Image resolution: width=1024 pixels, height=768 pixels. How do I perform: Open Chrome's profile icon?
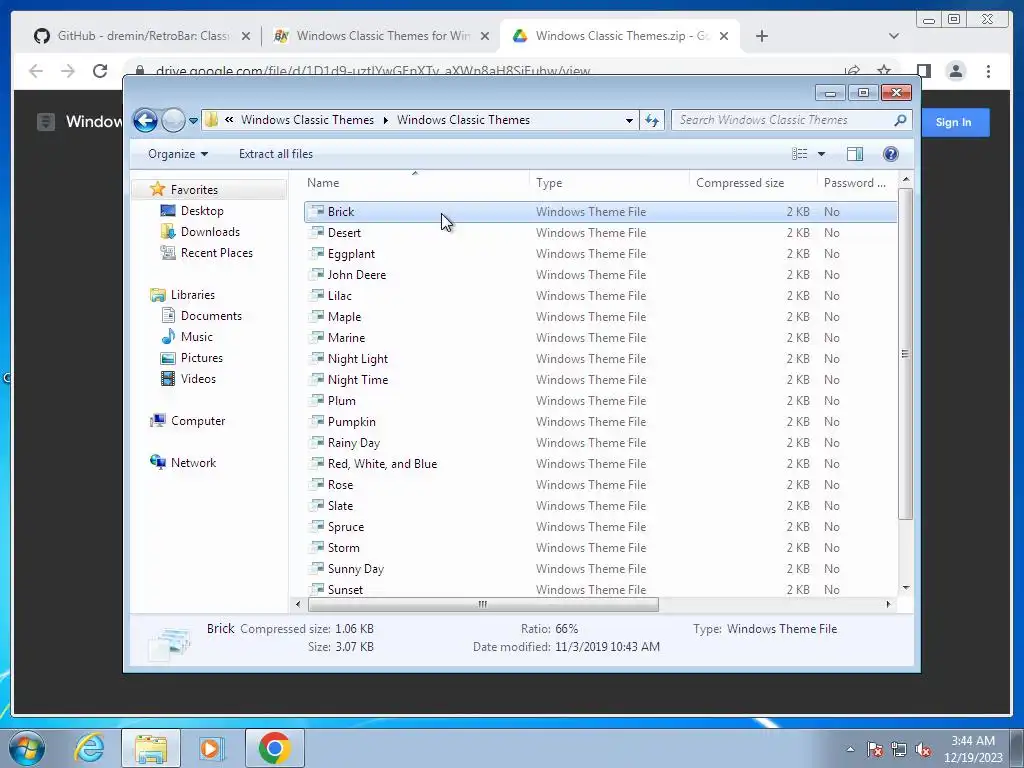tap(955, 71)
